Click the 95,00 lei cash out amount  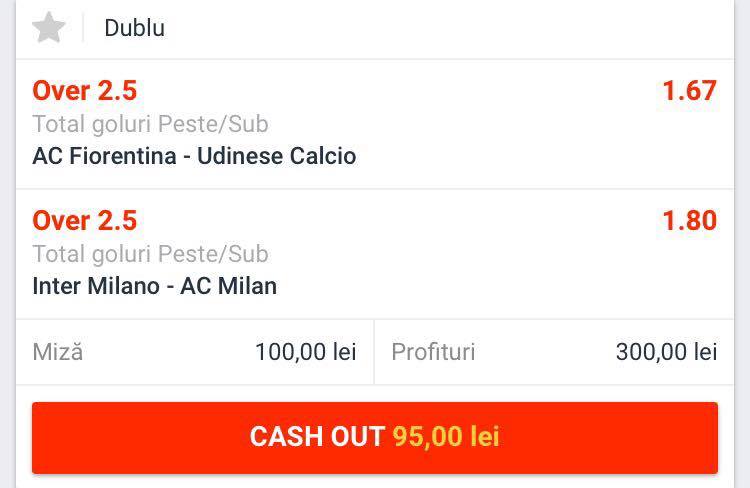pyautogui.click(x=446, y=436)
